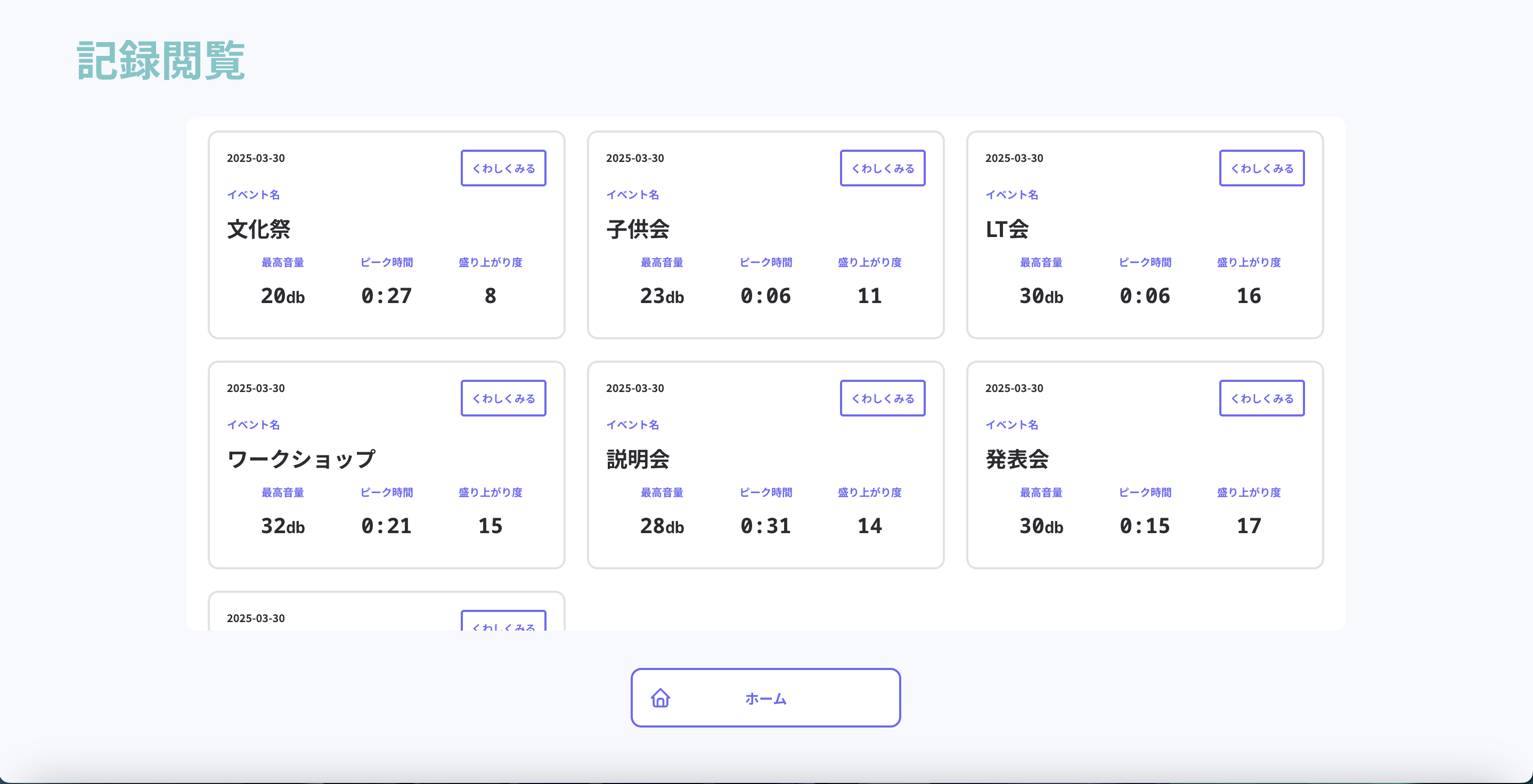The width and height of the screenshot is (1533, 784).
Task: Click the date on the partially visible bottom card
Action: click(256, 619)
